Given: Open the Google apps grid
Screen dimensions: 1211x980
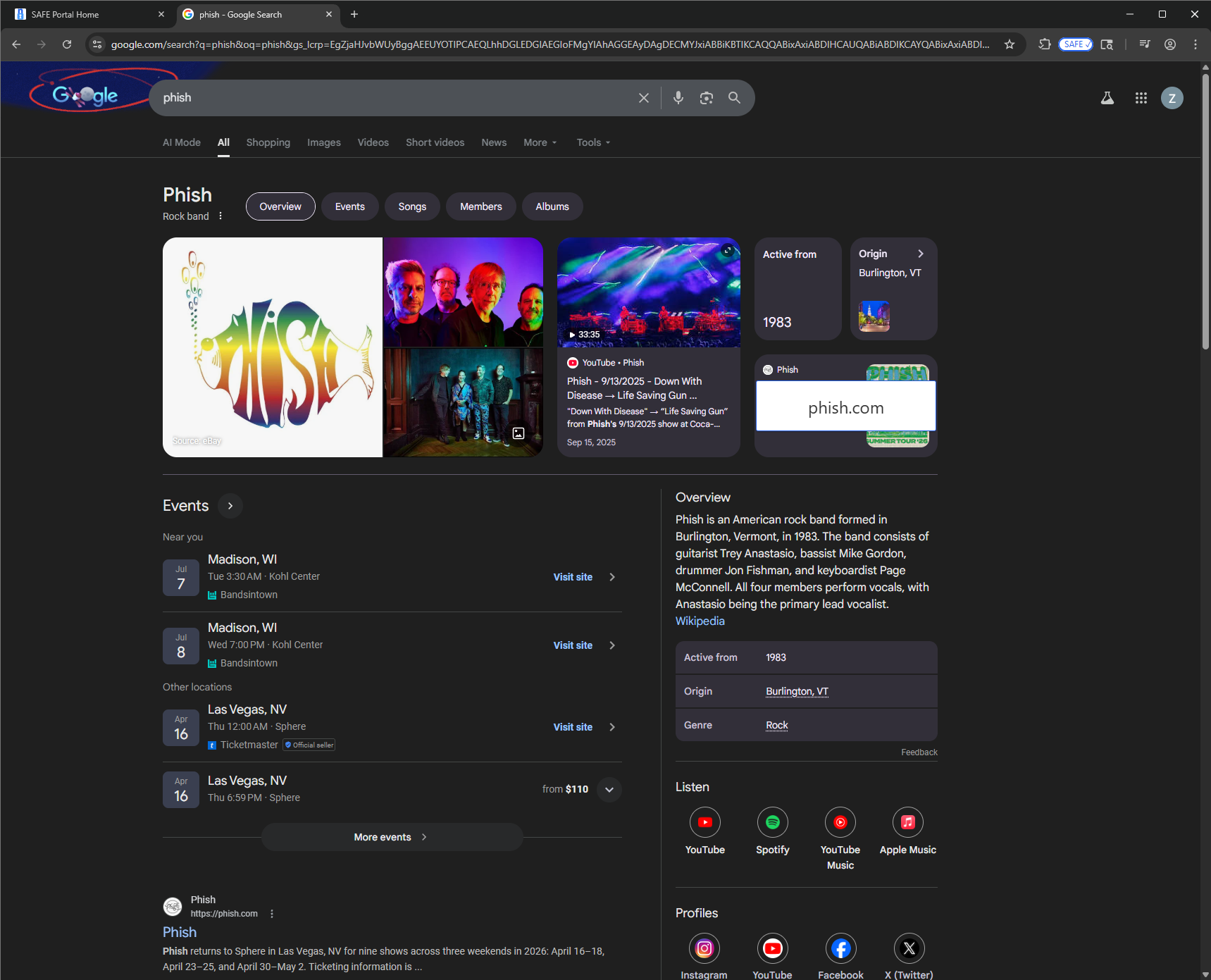Looking at the screenshot, I should [x=1141, y=97].
